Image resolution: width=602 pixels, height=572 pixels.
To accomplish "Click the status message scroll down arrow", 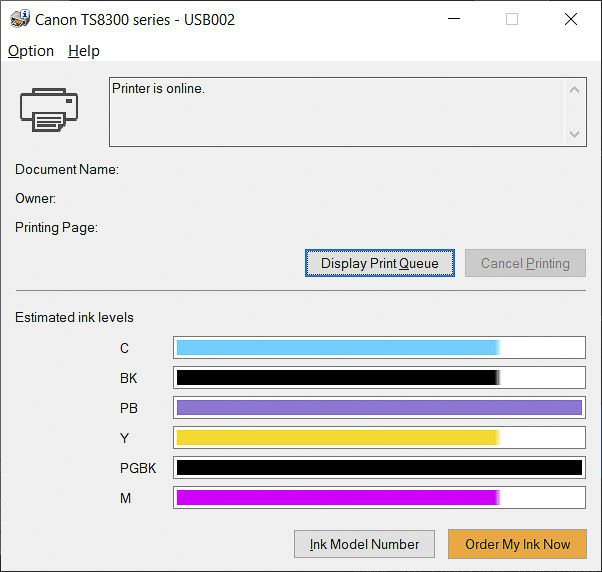I will [x=574, y=134].
